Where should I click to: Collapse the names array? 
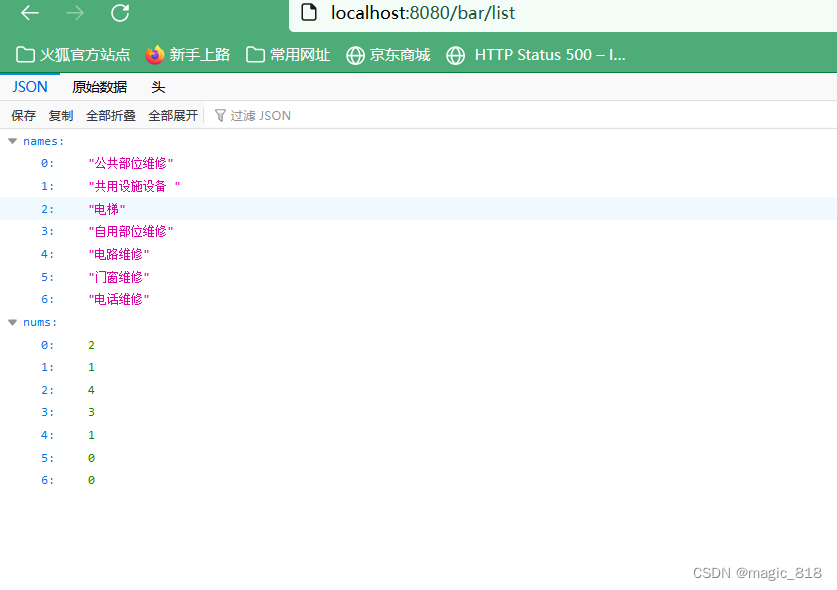13,141
